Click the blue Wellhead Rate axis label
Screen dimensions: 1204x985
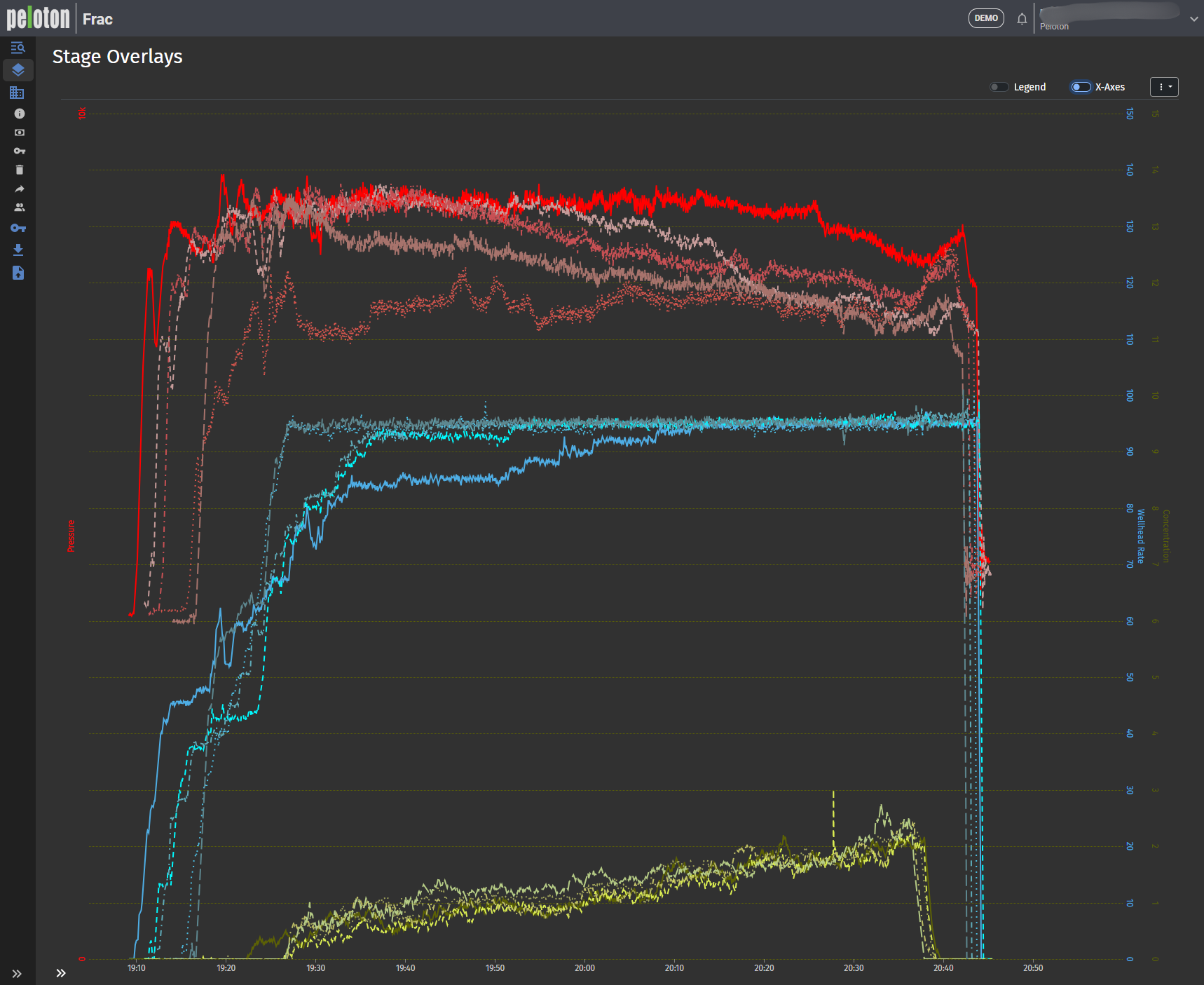(1140, 536)
